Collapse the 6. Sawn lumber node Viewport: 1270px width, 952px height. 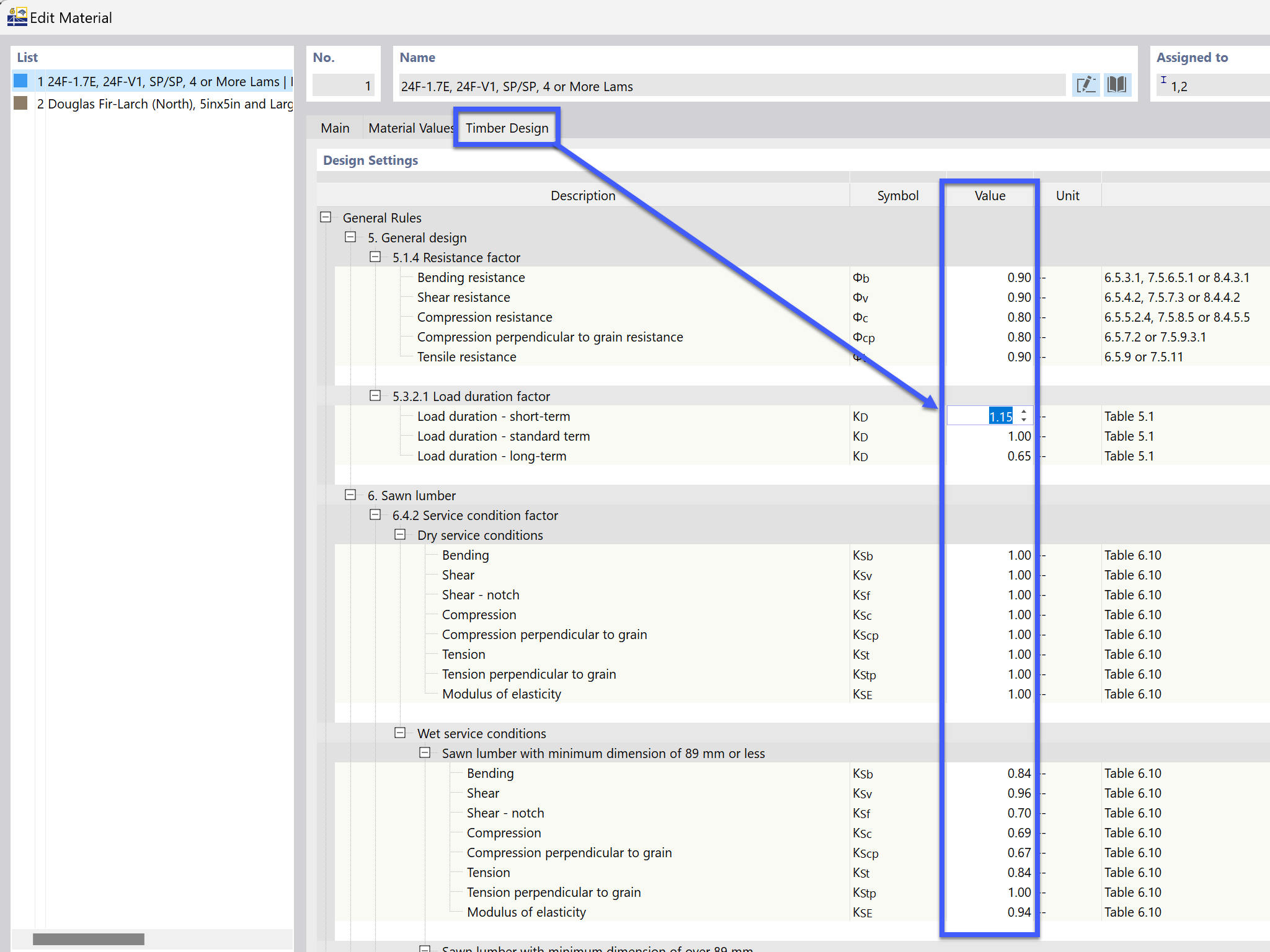click(350, 495)
